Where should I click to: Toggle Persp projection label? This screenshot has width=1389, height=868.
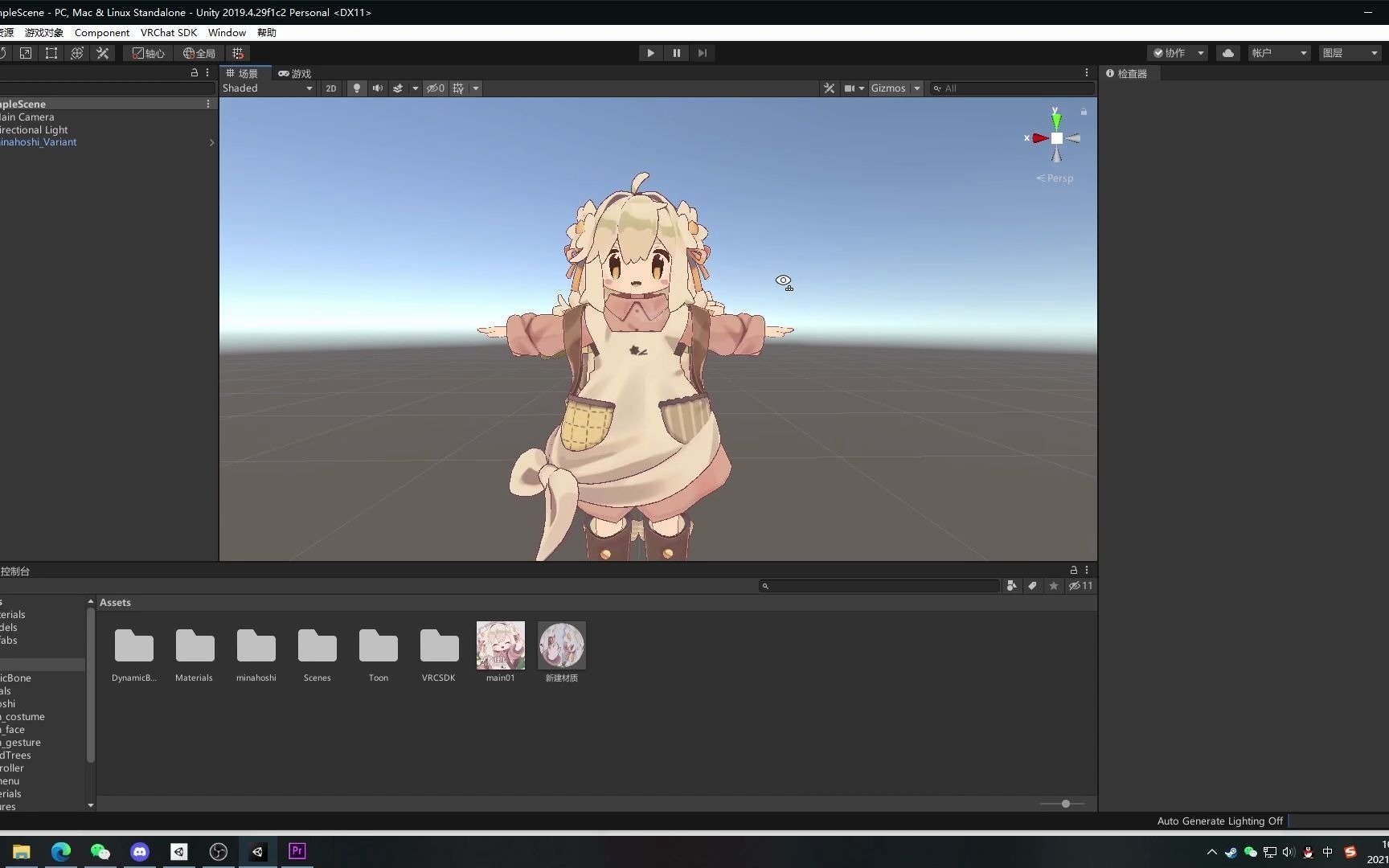click(1055, 178)
